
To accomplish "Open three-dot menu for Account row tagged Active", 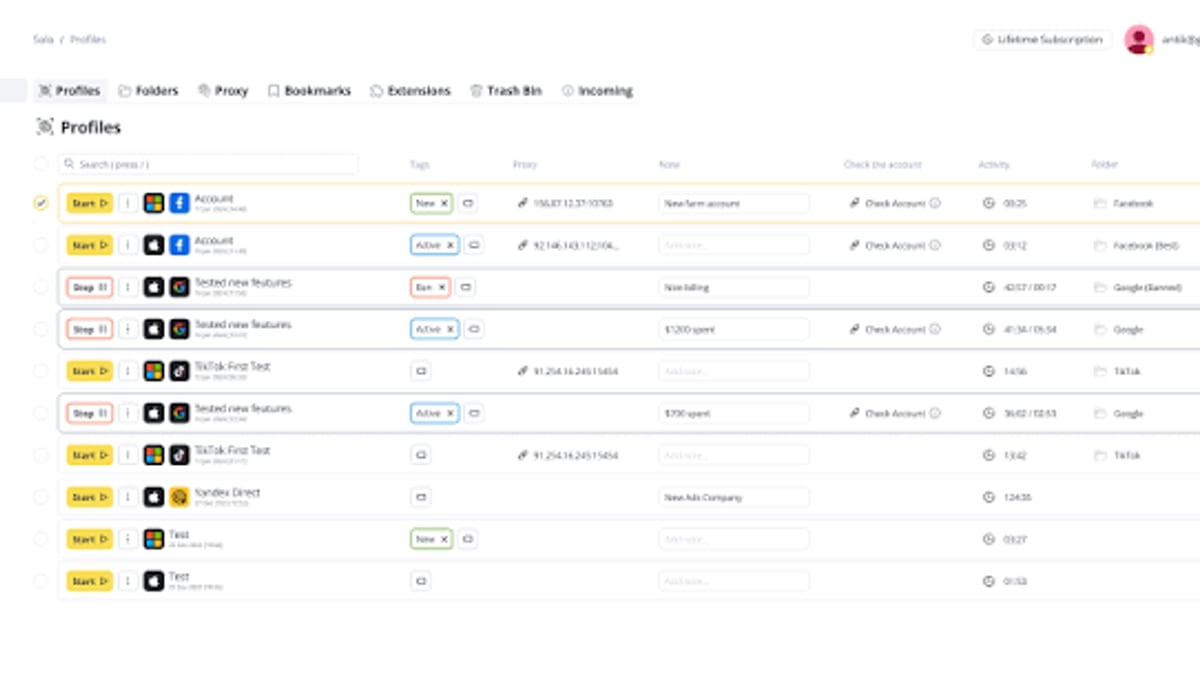I will click(x=128, y=245).
